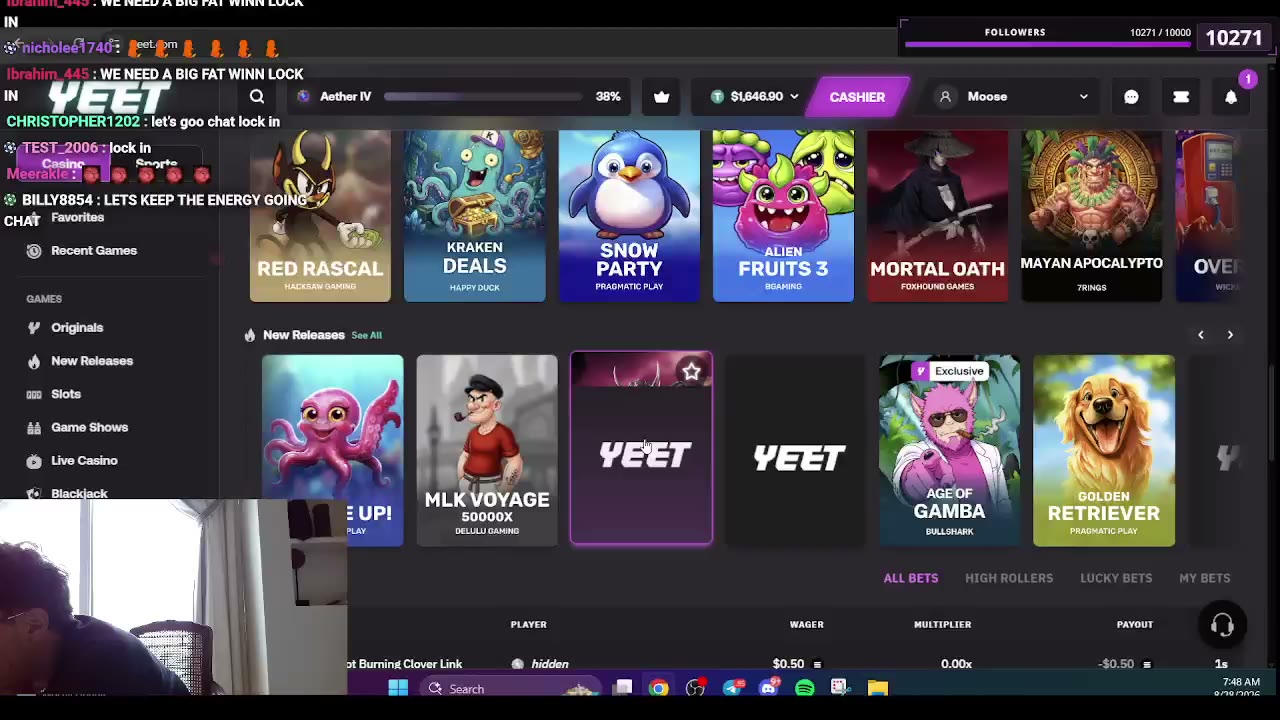Click the Aether IV level progress bar

click(483, 97)
